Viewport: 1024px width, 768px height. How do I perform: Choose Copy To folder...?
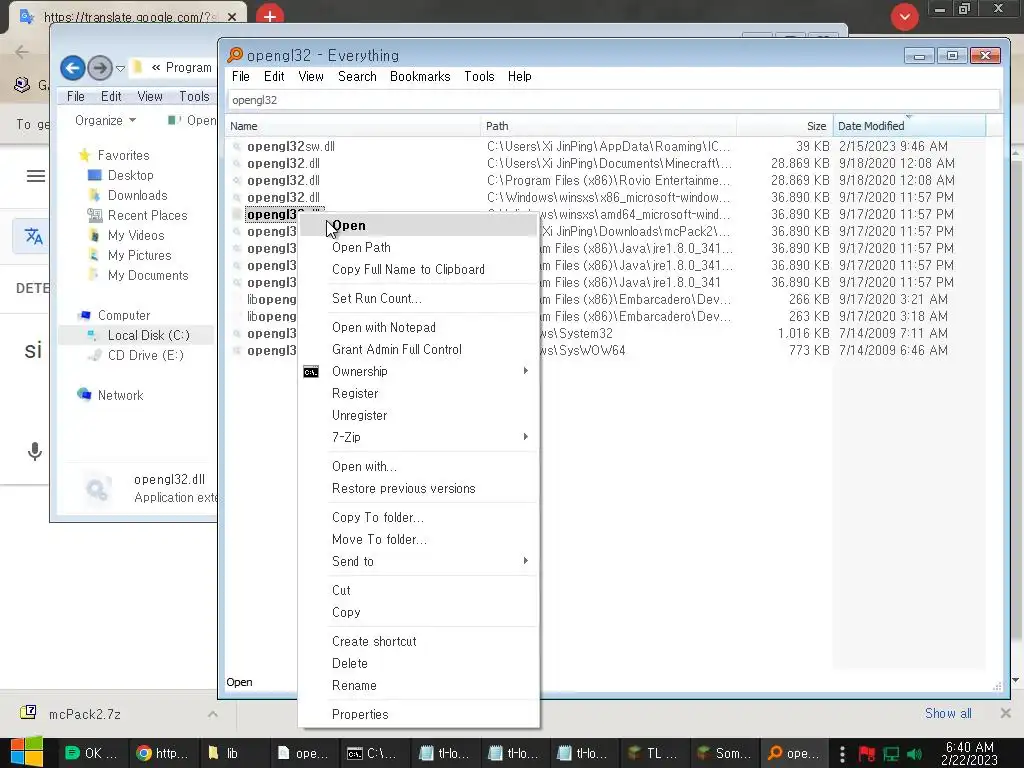[418, 517]
